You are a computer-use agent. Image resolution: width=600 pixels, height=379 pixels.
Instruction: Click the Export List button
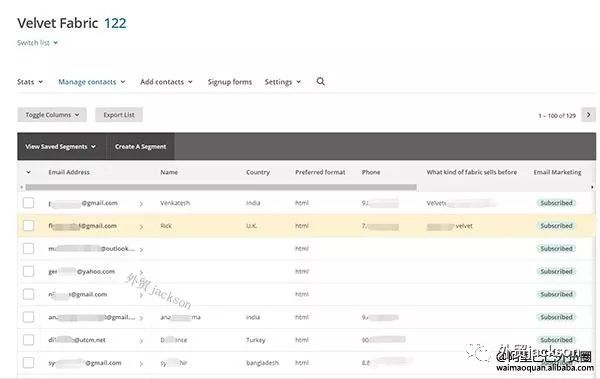119,115
